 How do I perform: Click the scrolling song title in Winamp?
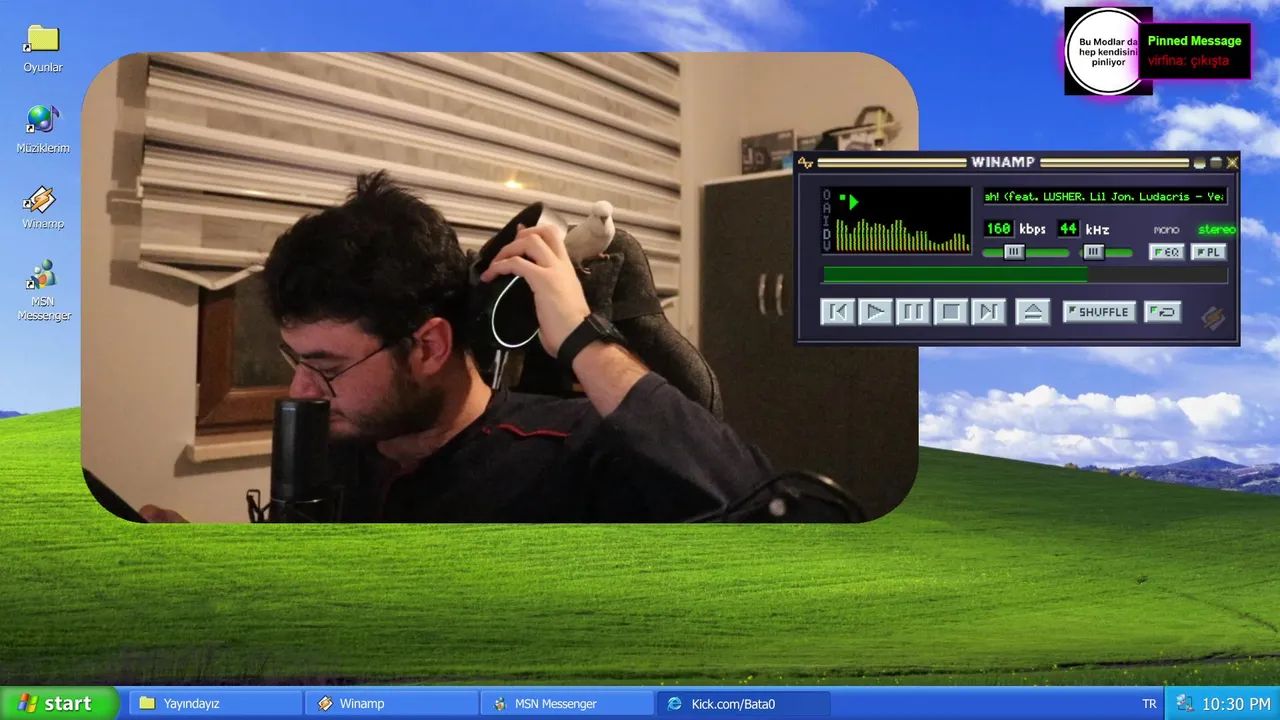pos(1105,196)
